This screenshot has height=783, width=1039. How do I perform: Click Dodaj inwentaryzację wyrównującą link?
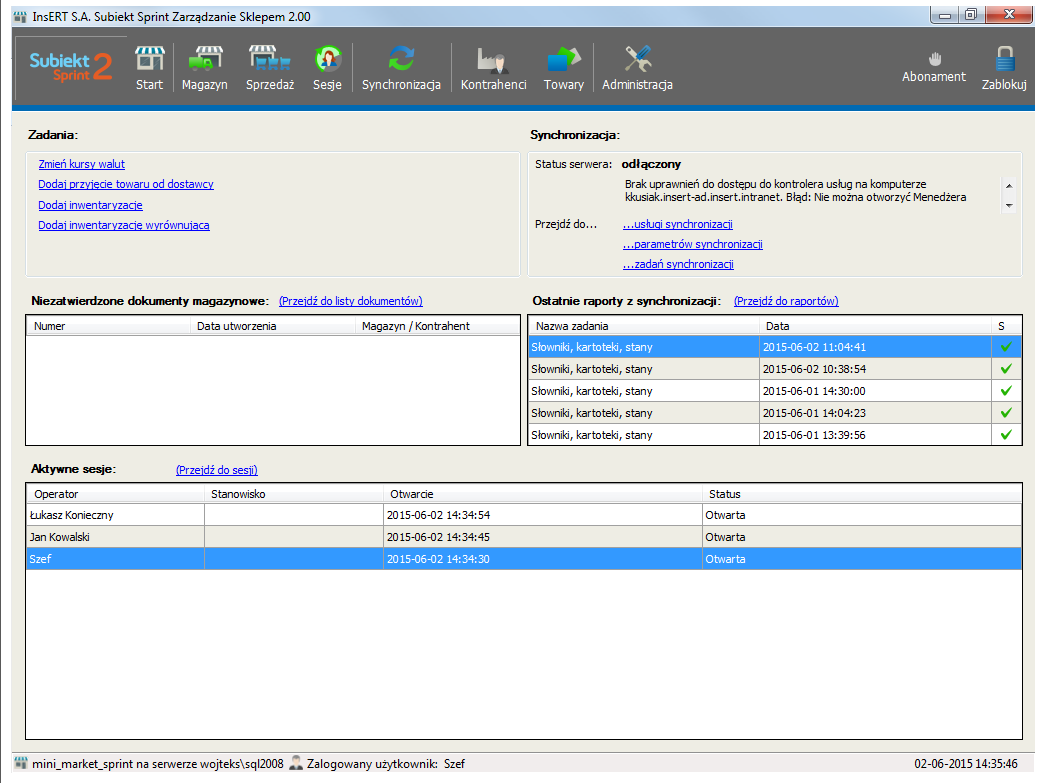tap(124, 225)
